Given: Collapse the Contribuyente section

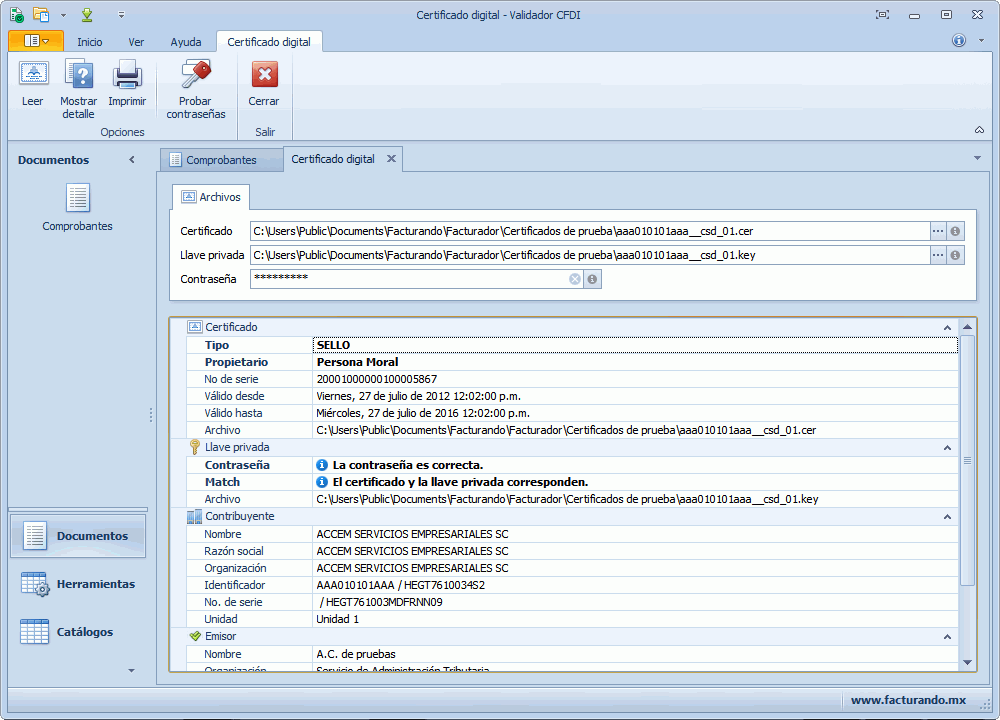Looking at the screenshot, I should 947,517.
